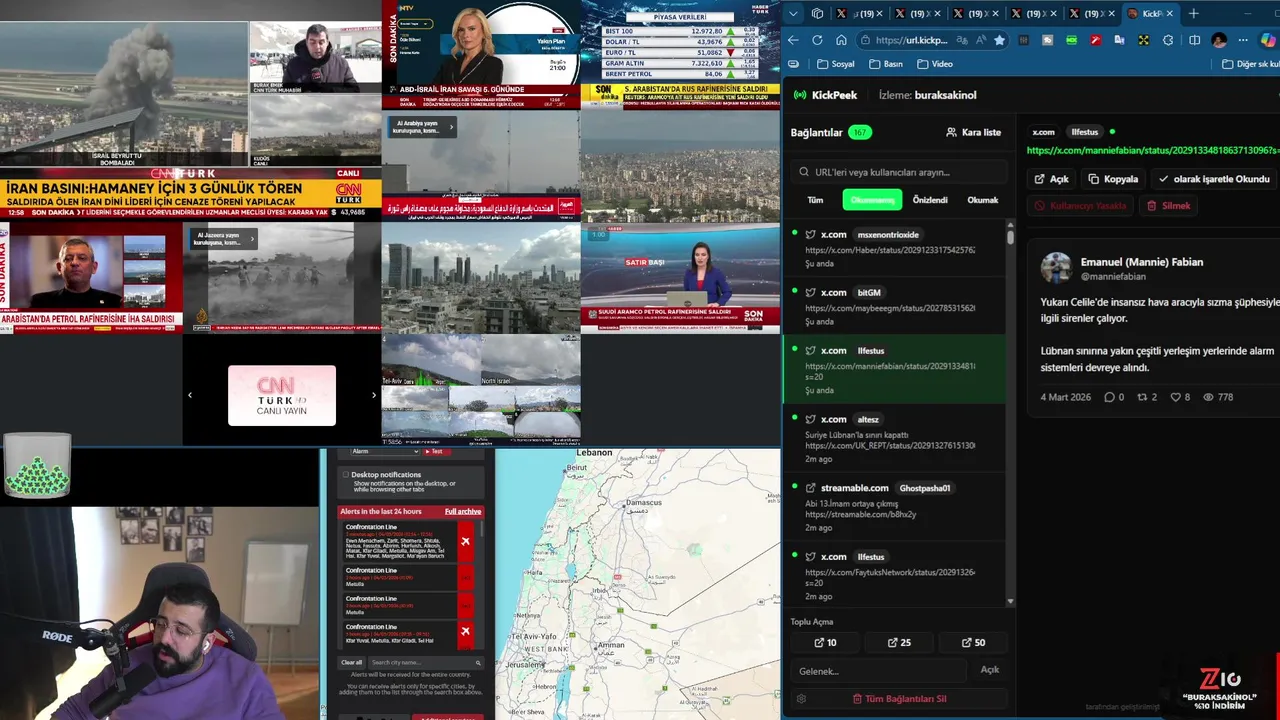Image resolution: width=1280 pixels, height=720 pixels.
Task: Go back in the browser
Action: coord(793,40)
